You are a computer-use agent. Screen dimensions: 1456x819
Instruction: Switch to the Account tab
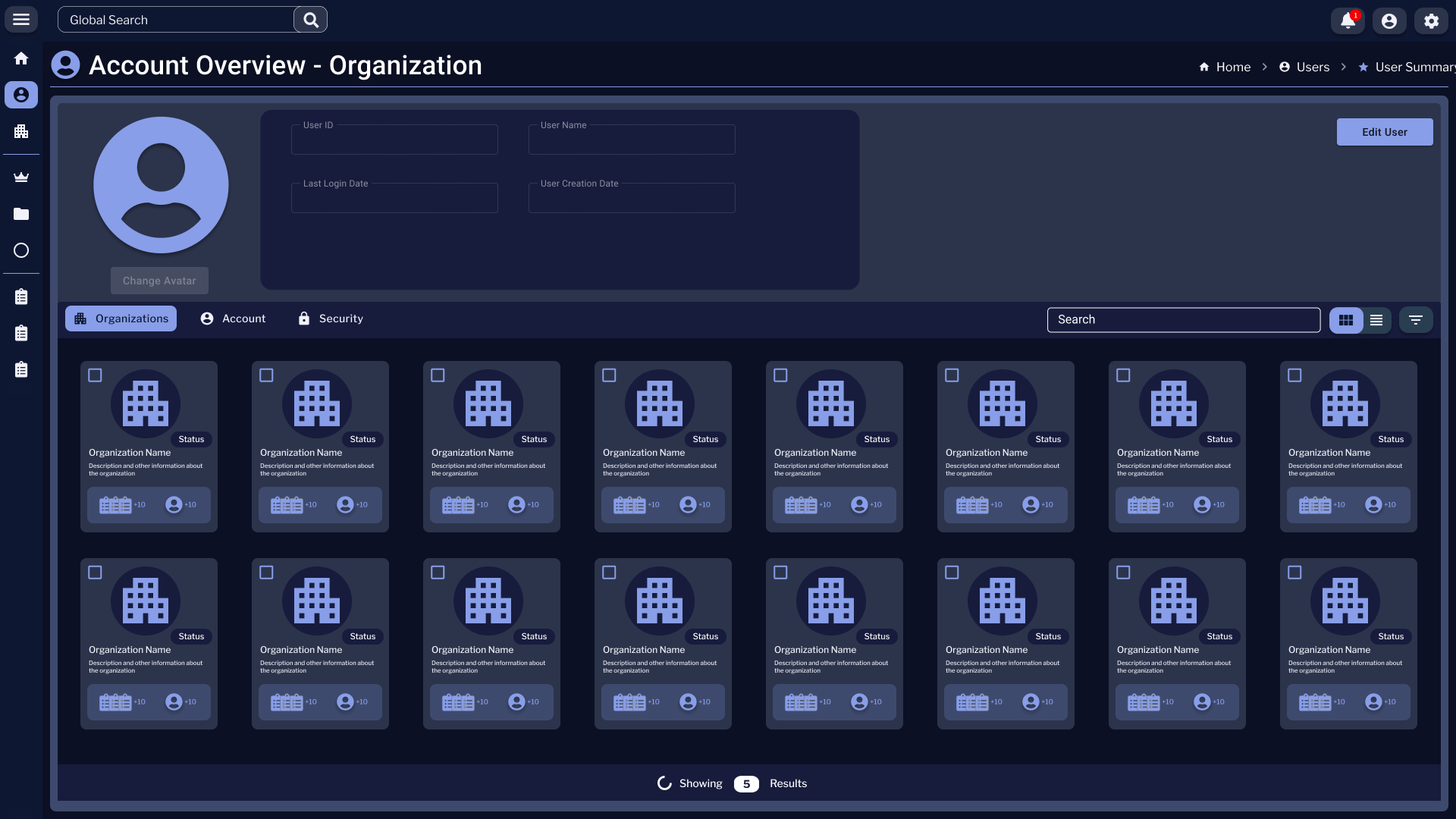click(233, 318)
